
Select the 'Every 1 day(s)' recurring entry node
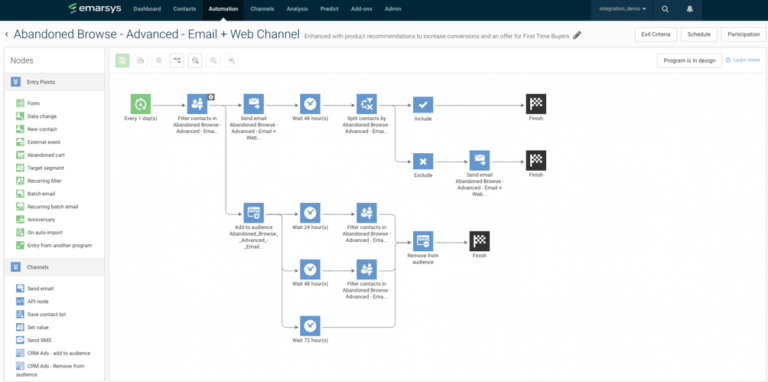141,104
